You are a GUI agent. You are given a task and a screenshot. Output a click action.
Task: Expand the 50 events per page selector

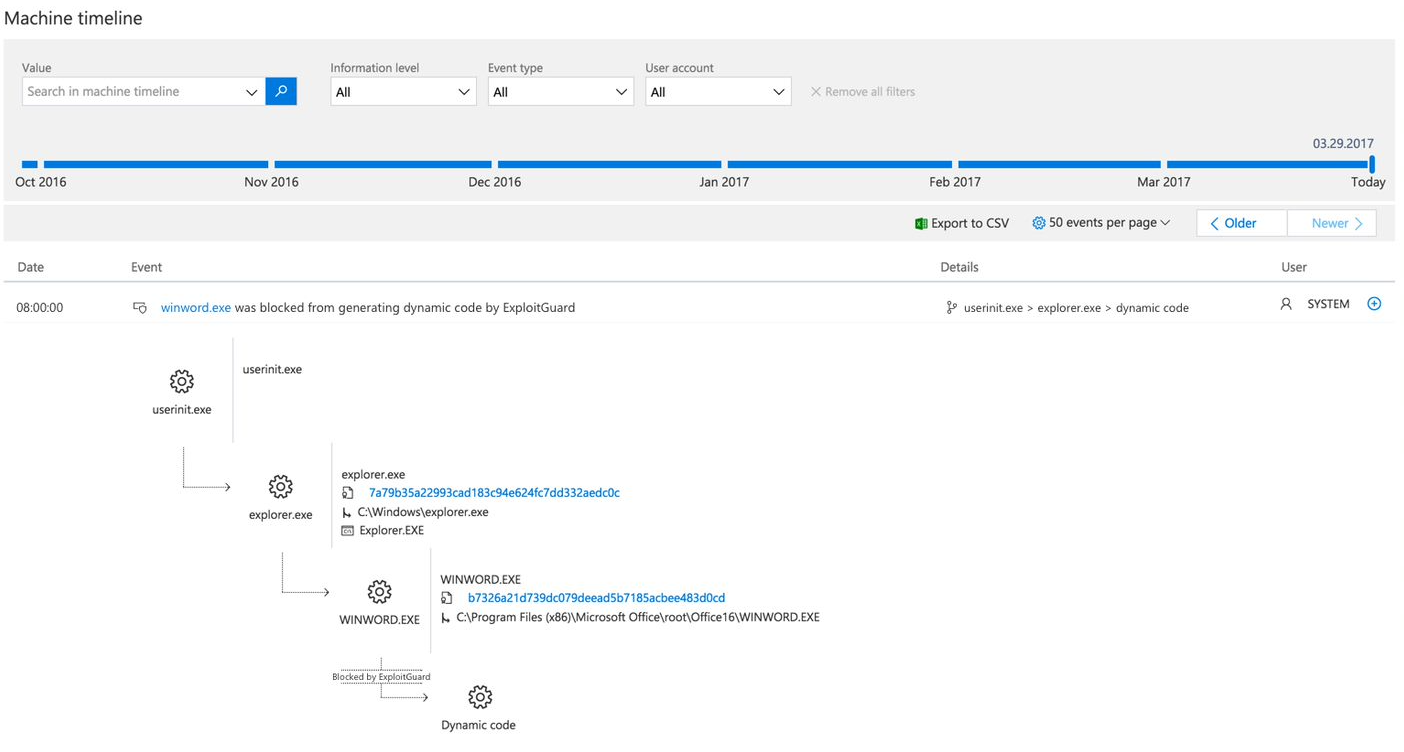tap(1100, 222)
